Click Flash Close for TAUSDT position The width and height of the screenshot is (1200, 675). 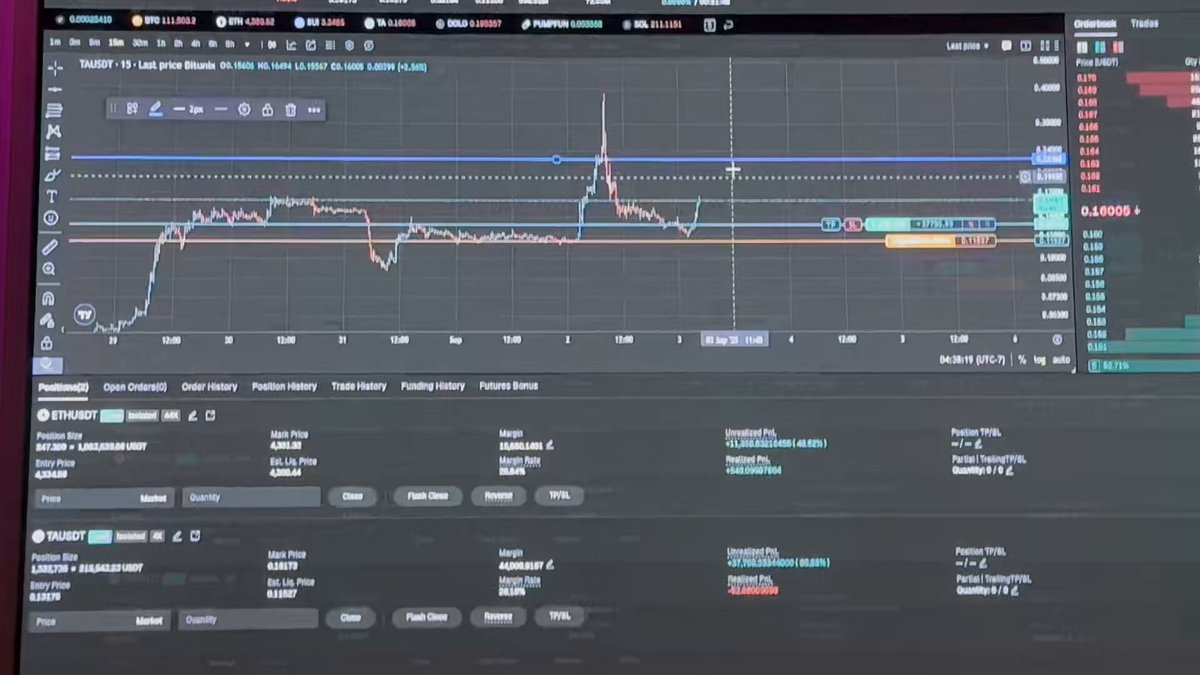(x=426, y=617)
